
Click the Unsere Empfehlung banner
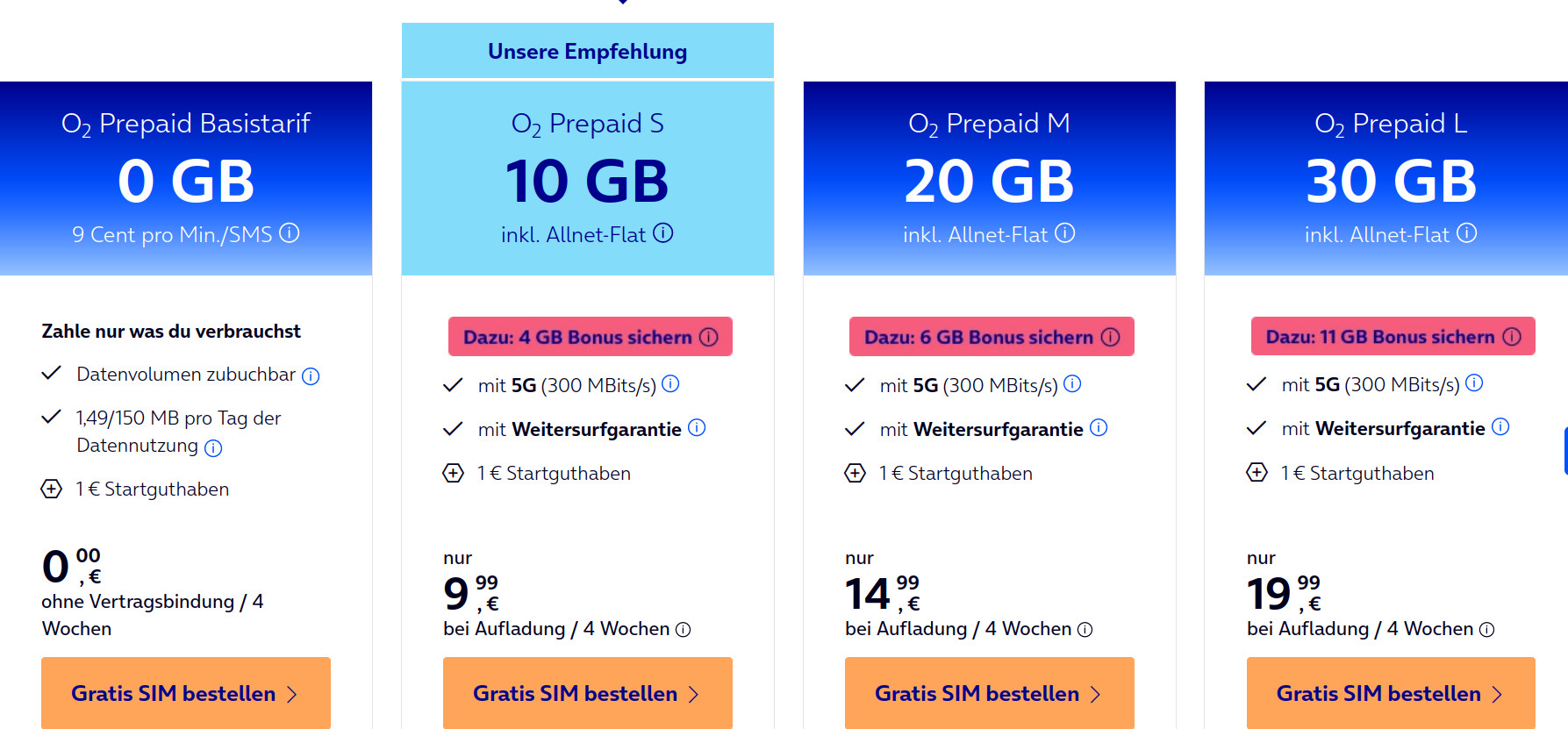[x=587, y=52]
